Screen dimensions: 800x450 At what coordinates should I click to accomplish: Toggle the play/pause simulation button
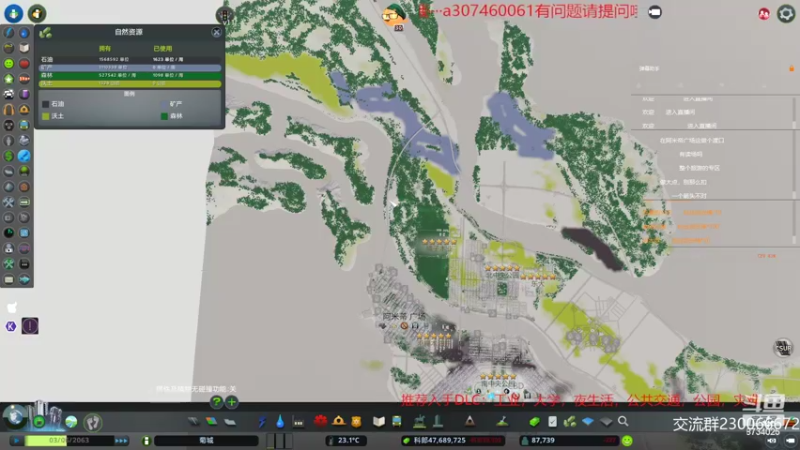(16, 440)
